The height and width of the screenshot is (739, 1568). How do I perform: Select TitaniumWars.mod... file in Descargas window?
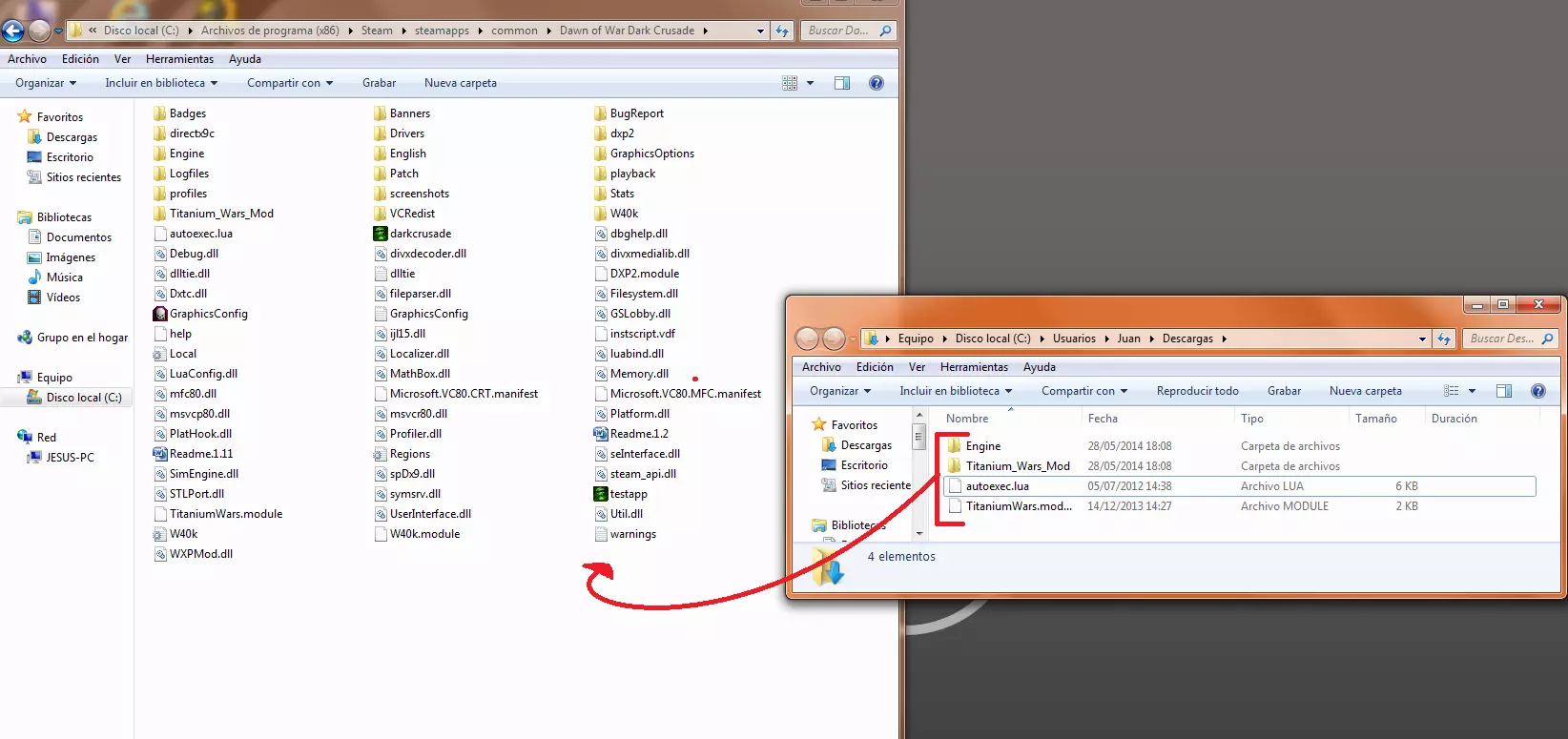tap(1010, 506)
